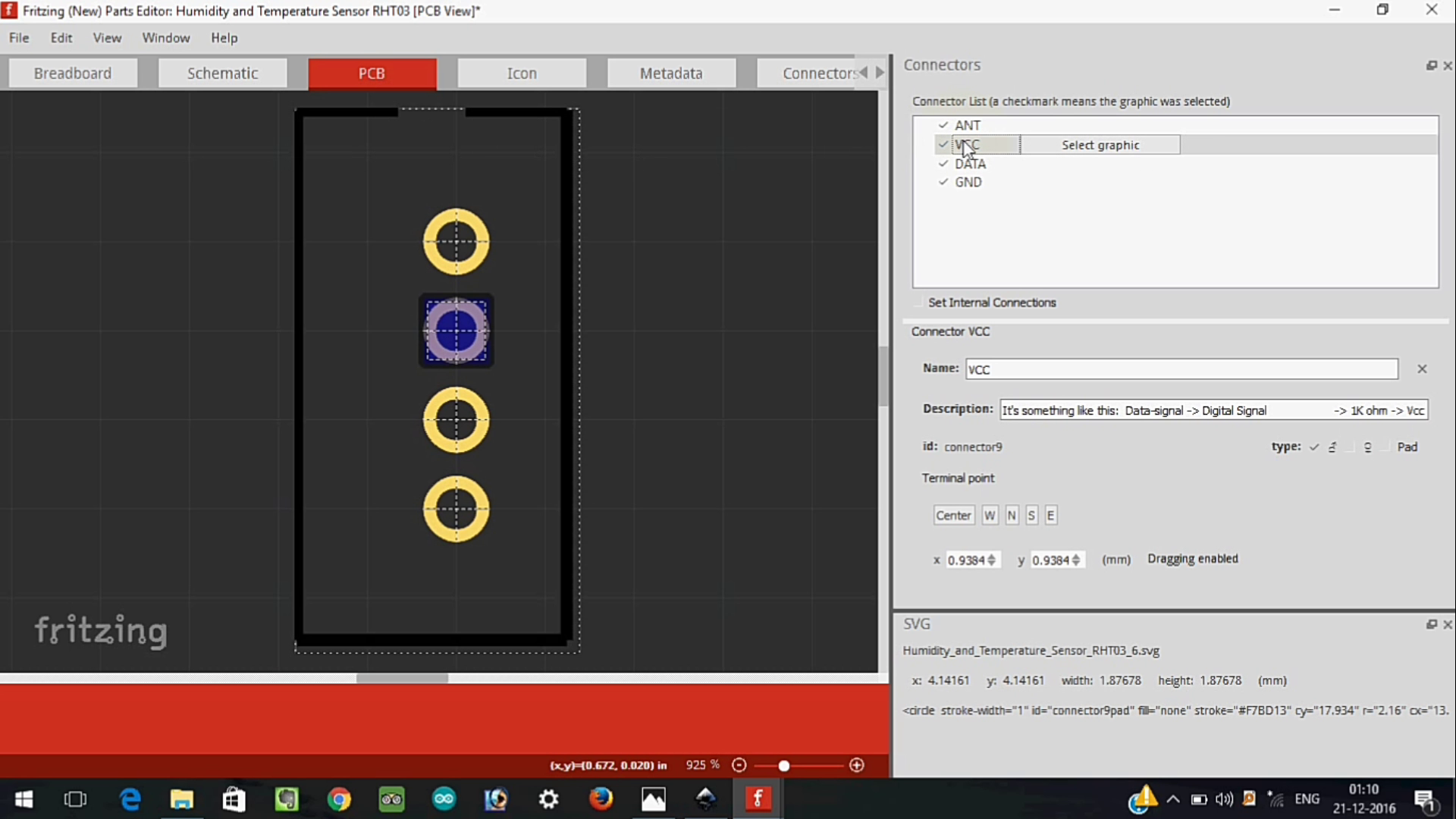Click the Select graphic button
Image resolution: width=1456 pixels, height=819 pixels.
pos(1100,145)
